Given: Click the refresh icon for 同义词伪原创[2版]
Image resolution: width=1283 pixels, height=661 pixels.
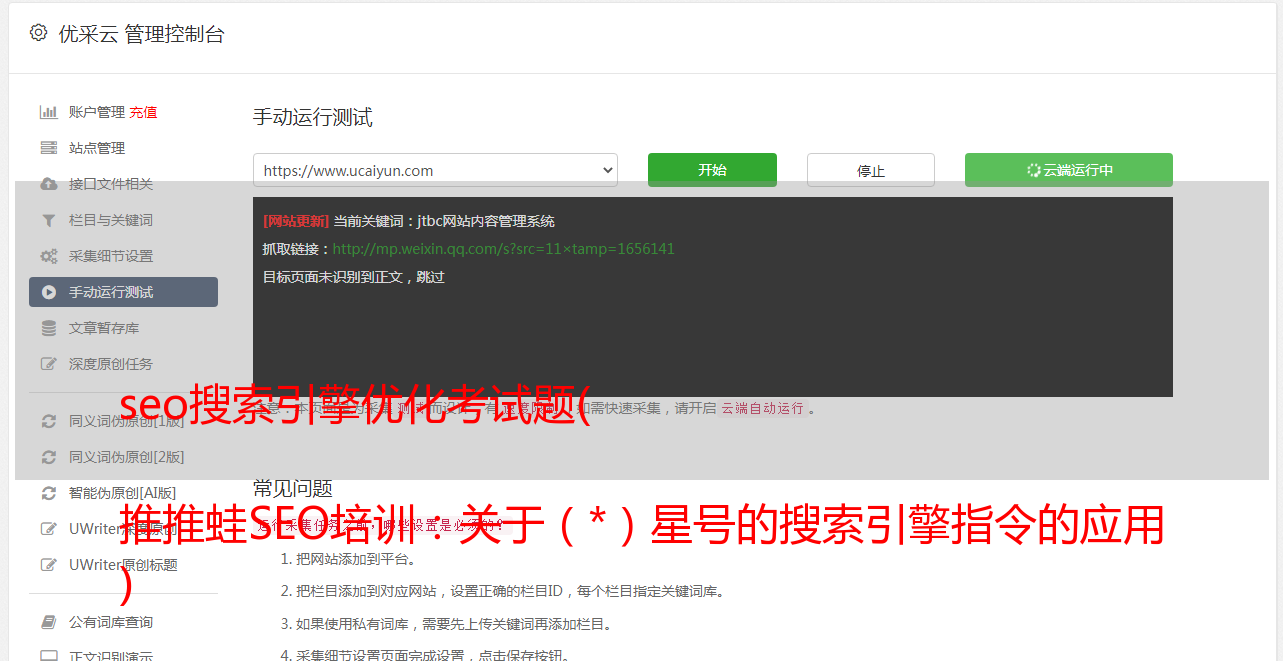Looking at the screenshot, I should click(x=48, y=457).
